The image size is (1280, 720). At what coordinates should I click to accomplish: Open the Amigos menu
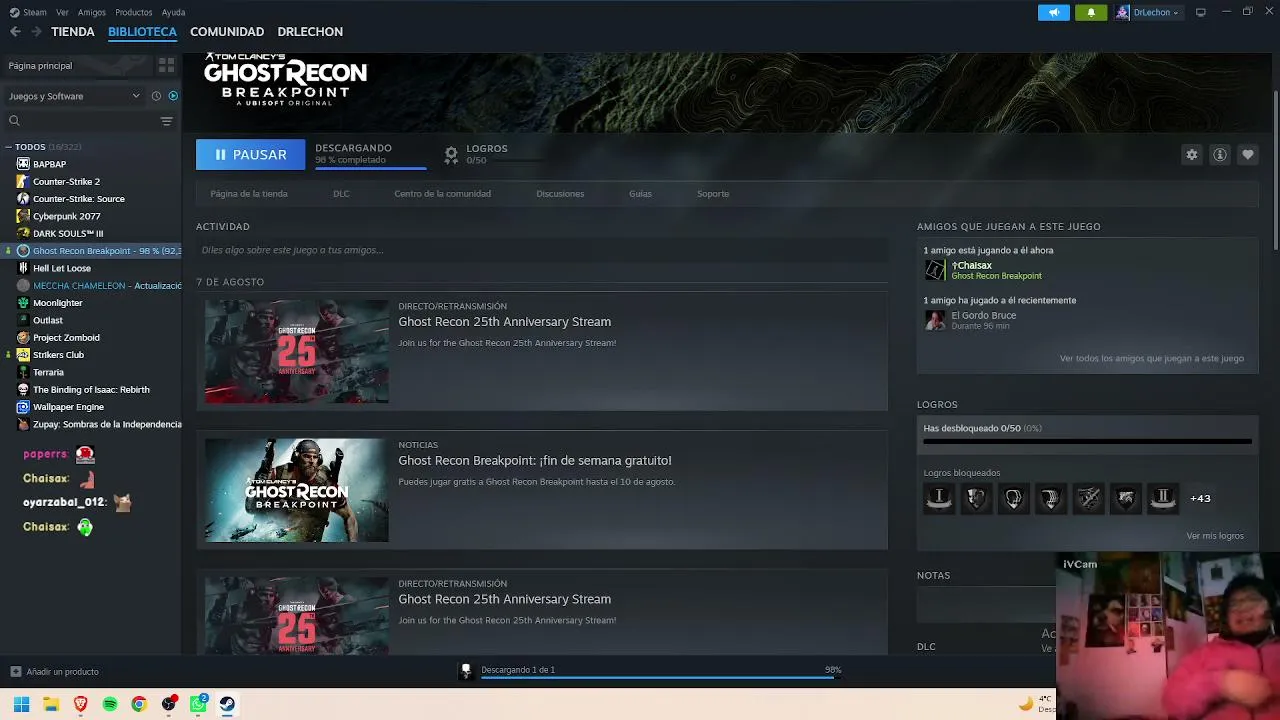click(92, 12)
